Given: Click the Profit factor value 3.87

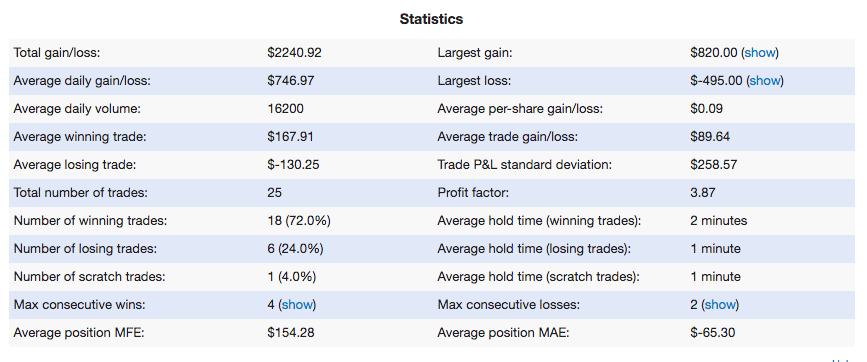Looking at the screenshot, I should 703,193.
